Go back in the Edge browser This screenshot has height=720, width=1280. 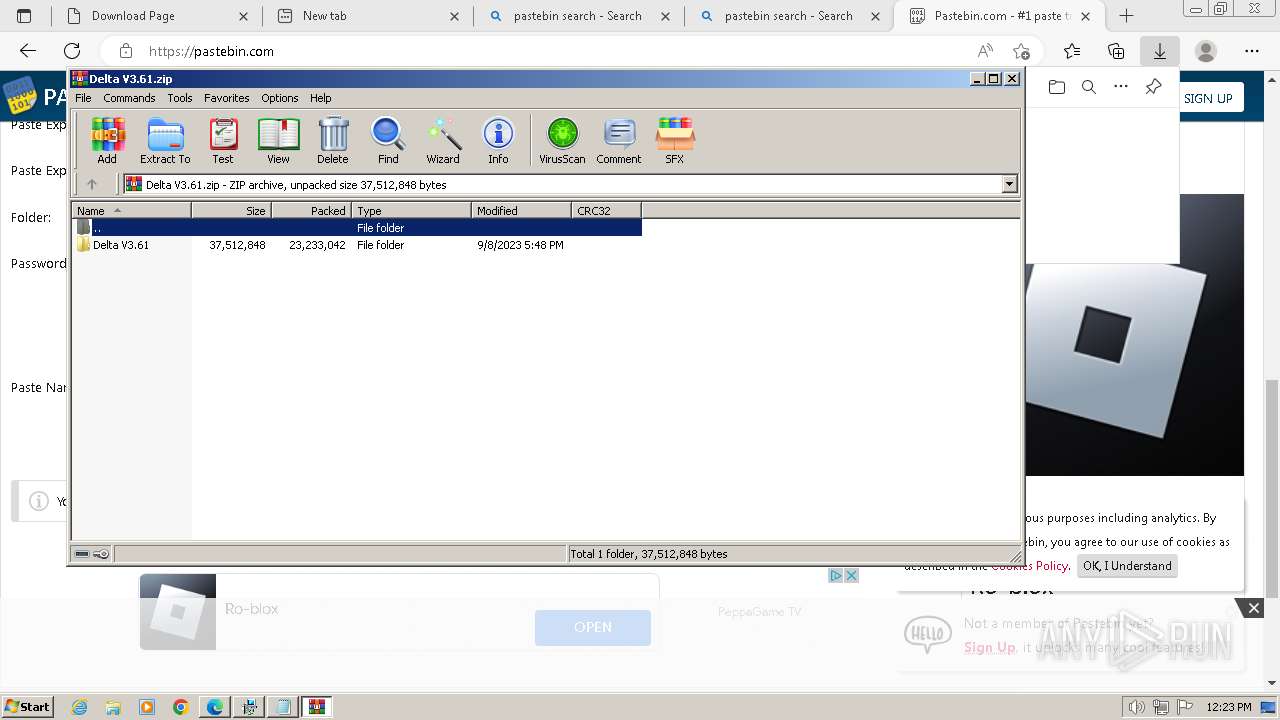click(28, 51)
